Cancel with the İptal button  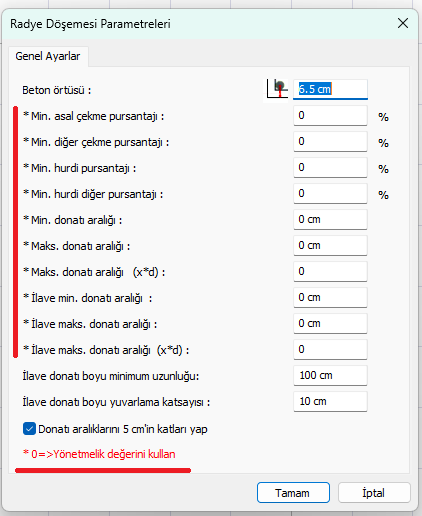pos(374,493)
